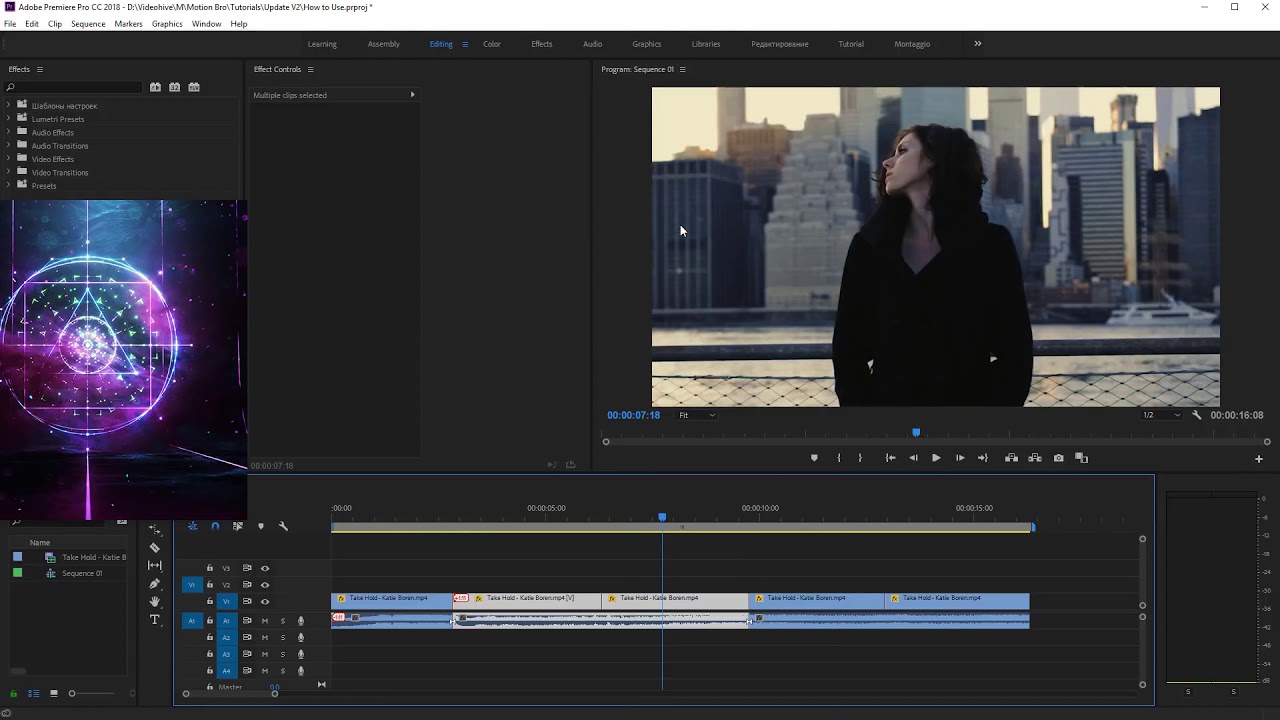The width and height of the screenshot is (1280, 720).
Task: Toggle lock on track V2
Action: click(210, 585)
